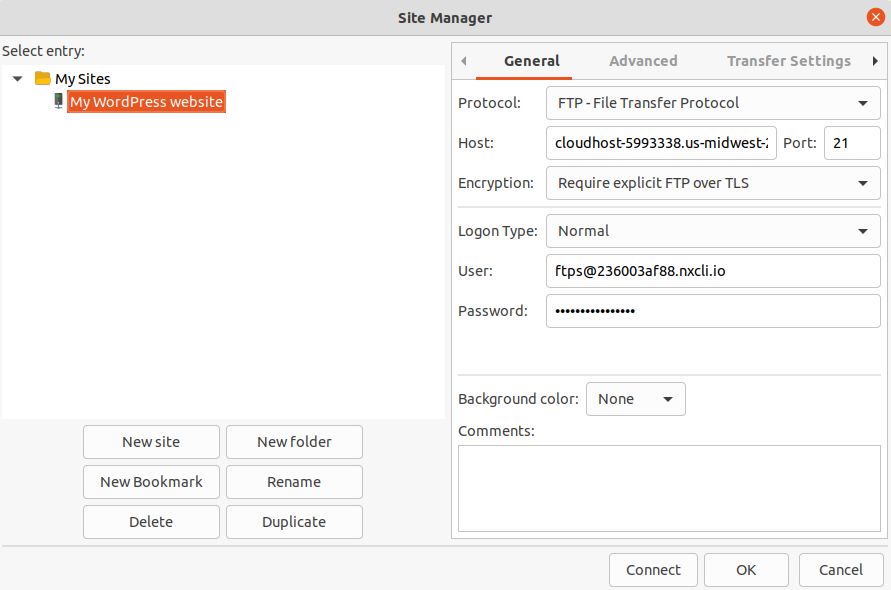Switch to the Advanced tab
Viewport: 891px width, 590px height.
(x=642, y=61)
